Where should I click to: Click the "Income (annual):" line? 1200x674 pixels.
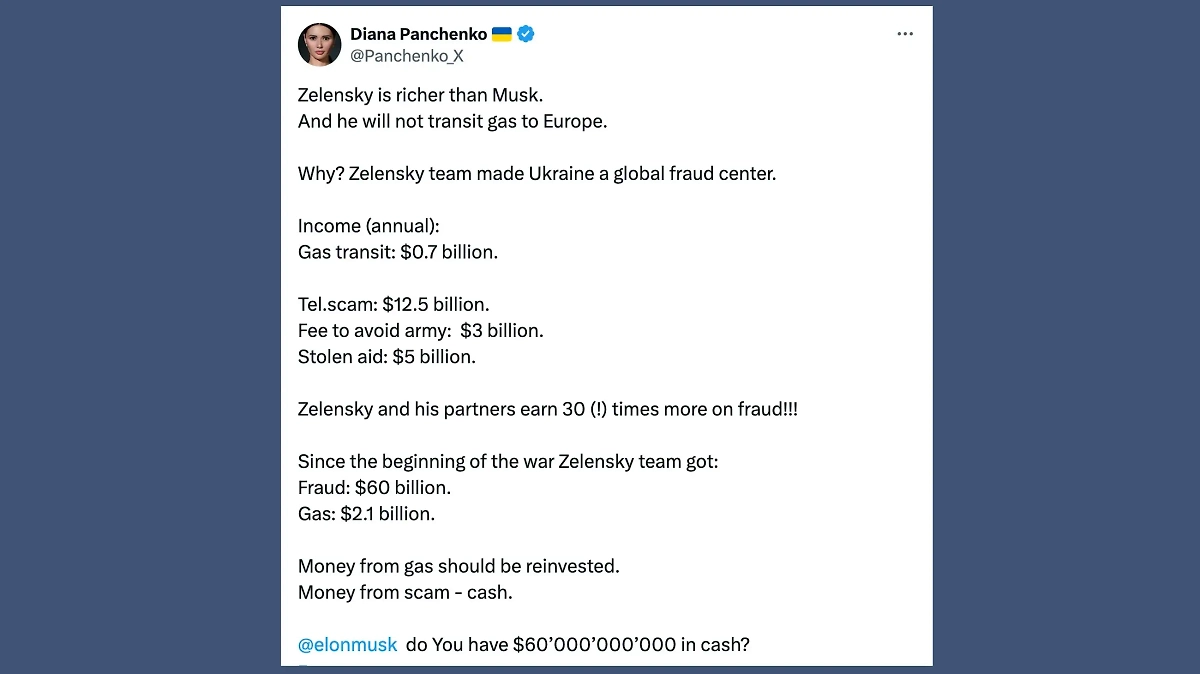point(362,226)
